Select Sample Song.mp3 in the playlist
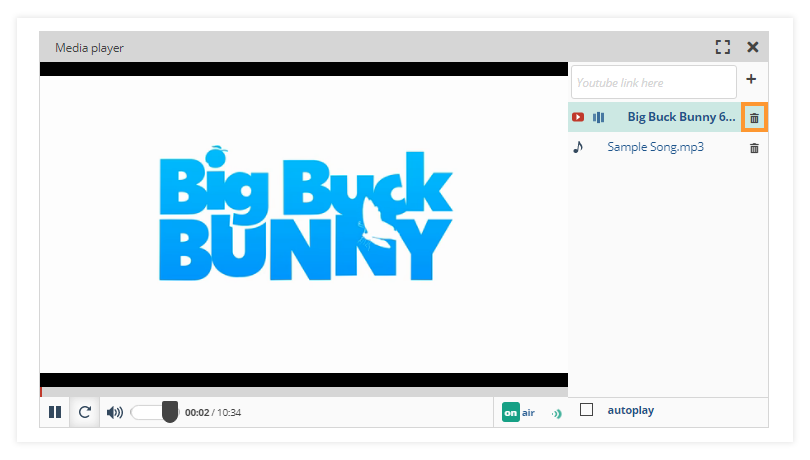This screenshot has height=460, width=810. click(656, 147)
